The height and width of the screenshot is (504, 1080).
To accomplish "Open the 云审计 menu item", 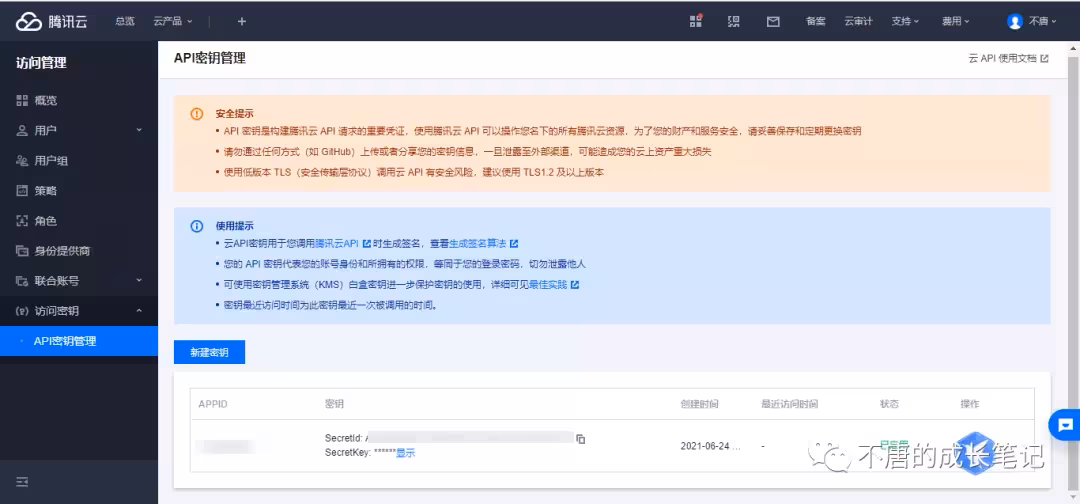I will pos(858,21).
